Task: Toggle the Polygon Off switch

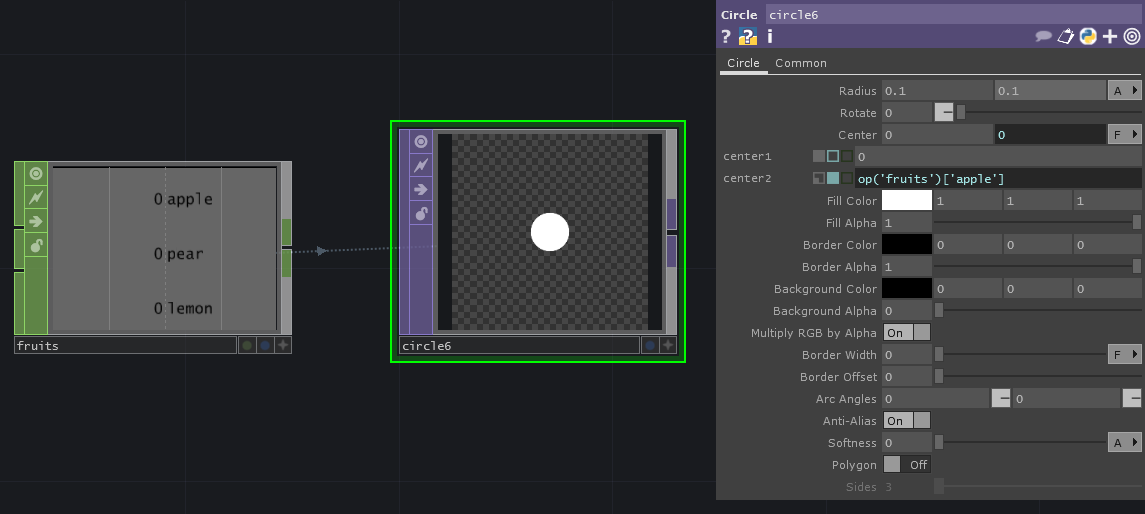Action: coord(907,465)
